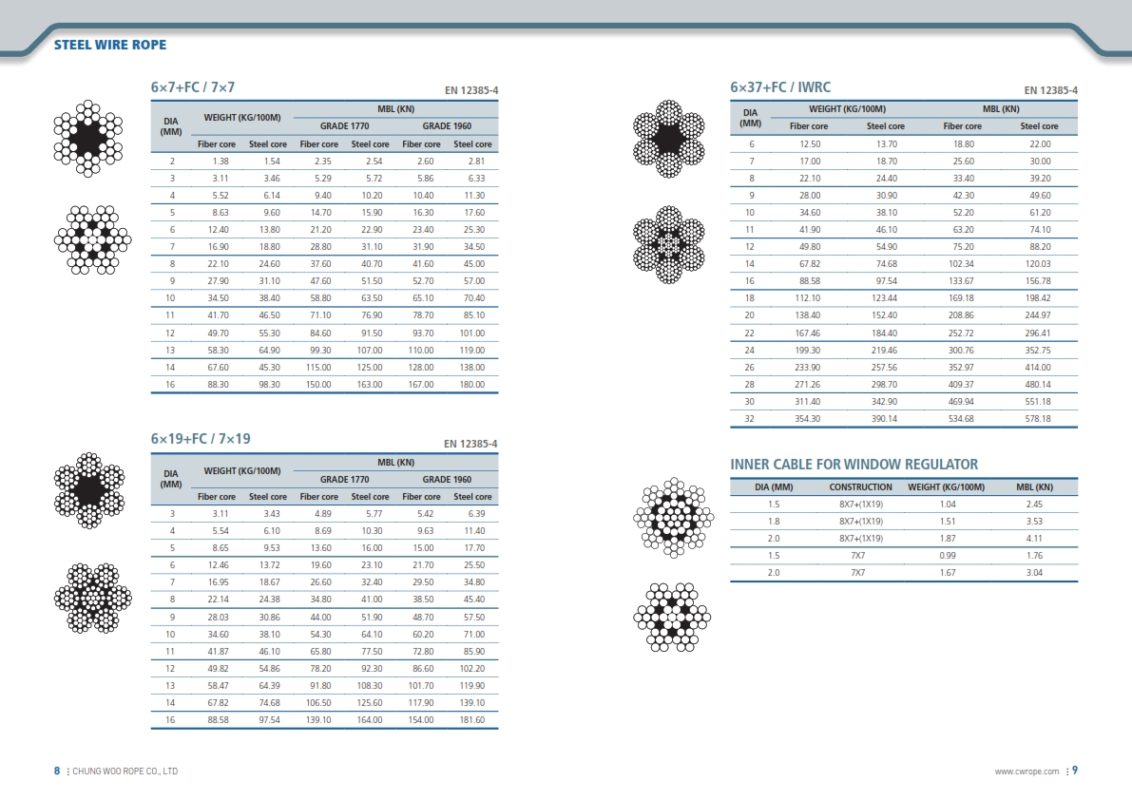Click the CONSTRUCTION column header
The image size is (1132, 800).
[860, 487]
